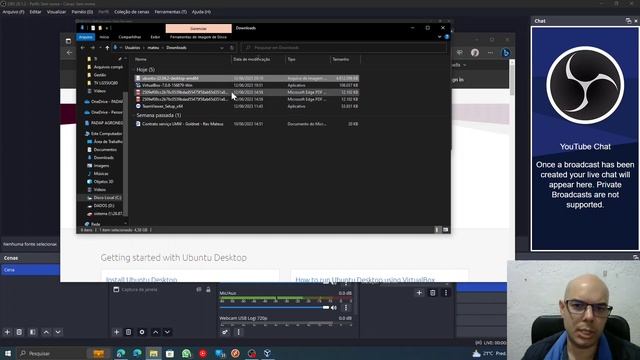Screen dimensions: 640x360
Task: Add a transition with the plus icon in the transitions panel
Action: 419,293
